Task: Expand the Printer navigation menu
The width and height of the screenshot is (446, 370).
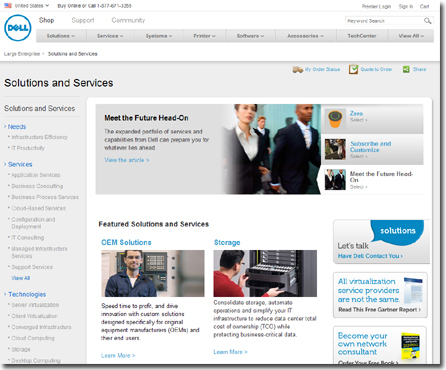Action: [204, 36]
